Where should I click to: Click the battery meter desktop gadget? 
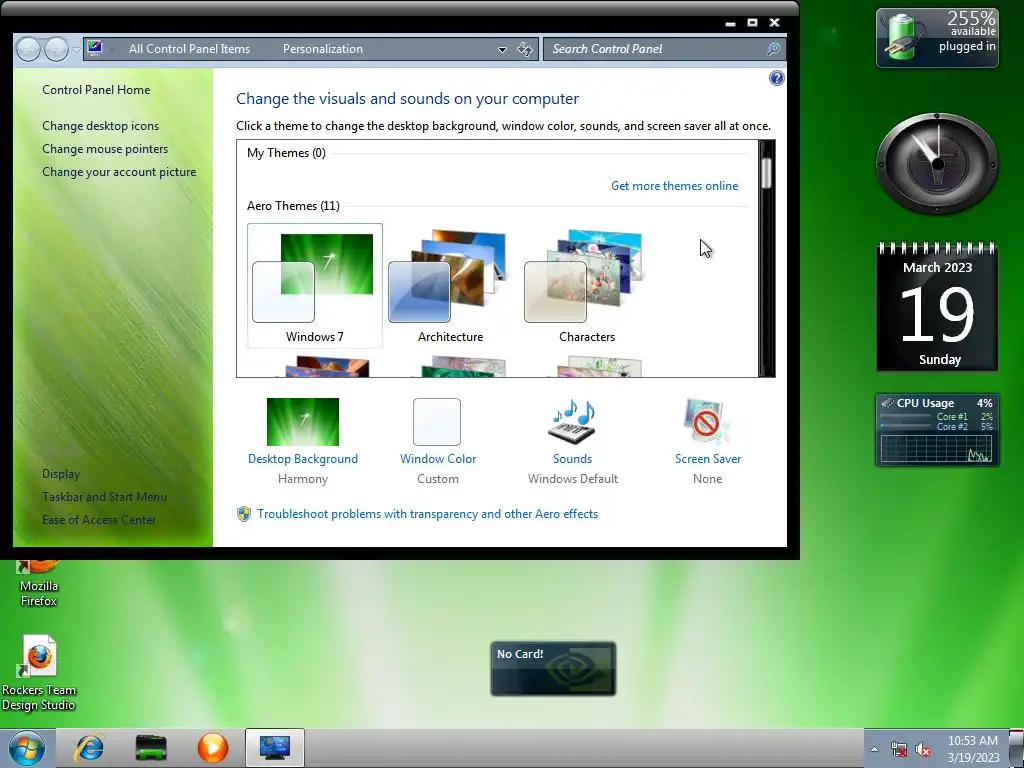[x=937, y=38]
